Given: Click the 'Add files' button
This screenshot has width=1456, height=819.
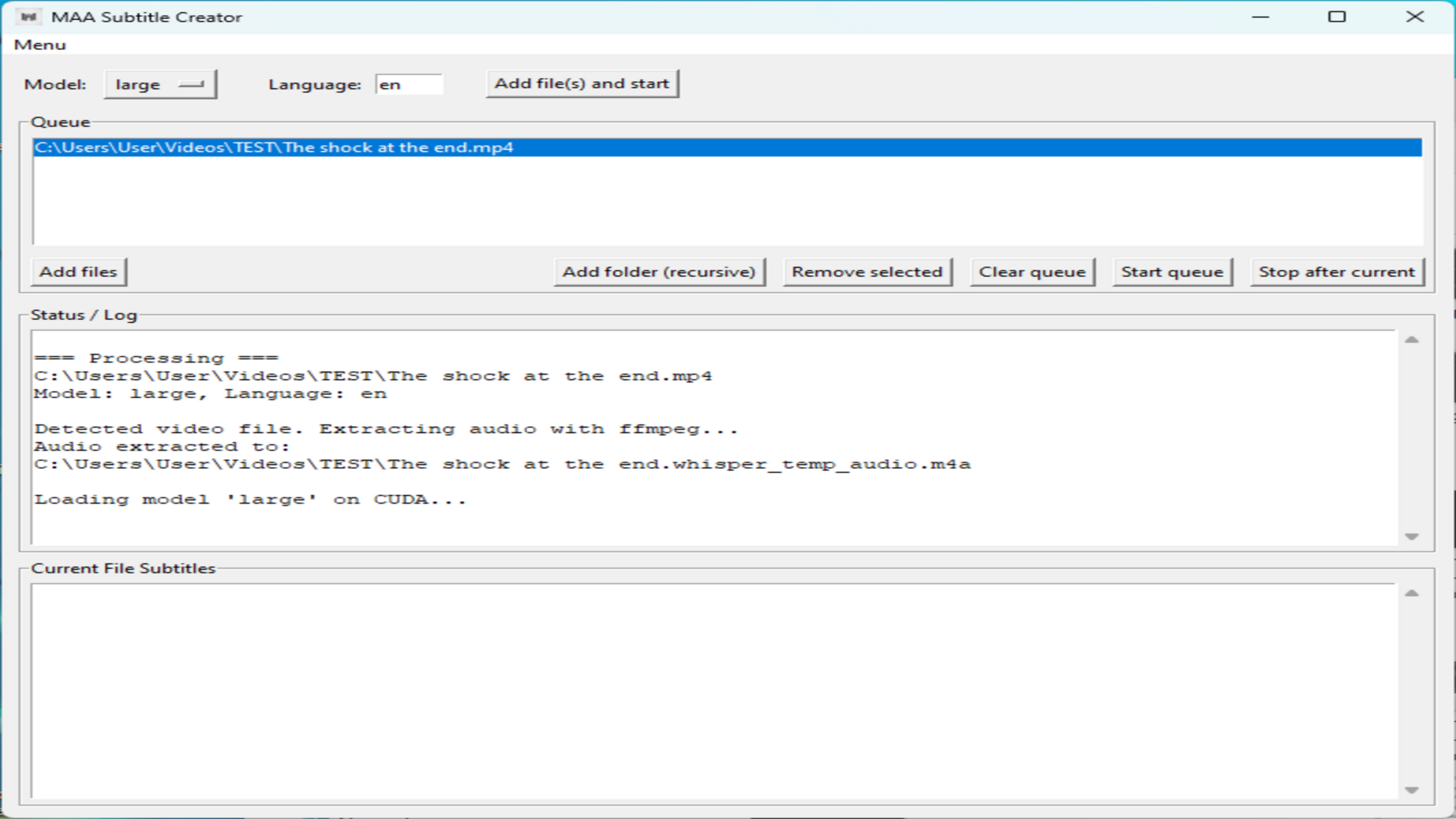Looking at the screenshot, I should pyautogui.click(x=78, y=271).
